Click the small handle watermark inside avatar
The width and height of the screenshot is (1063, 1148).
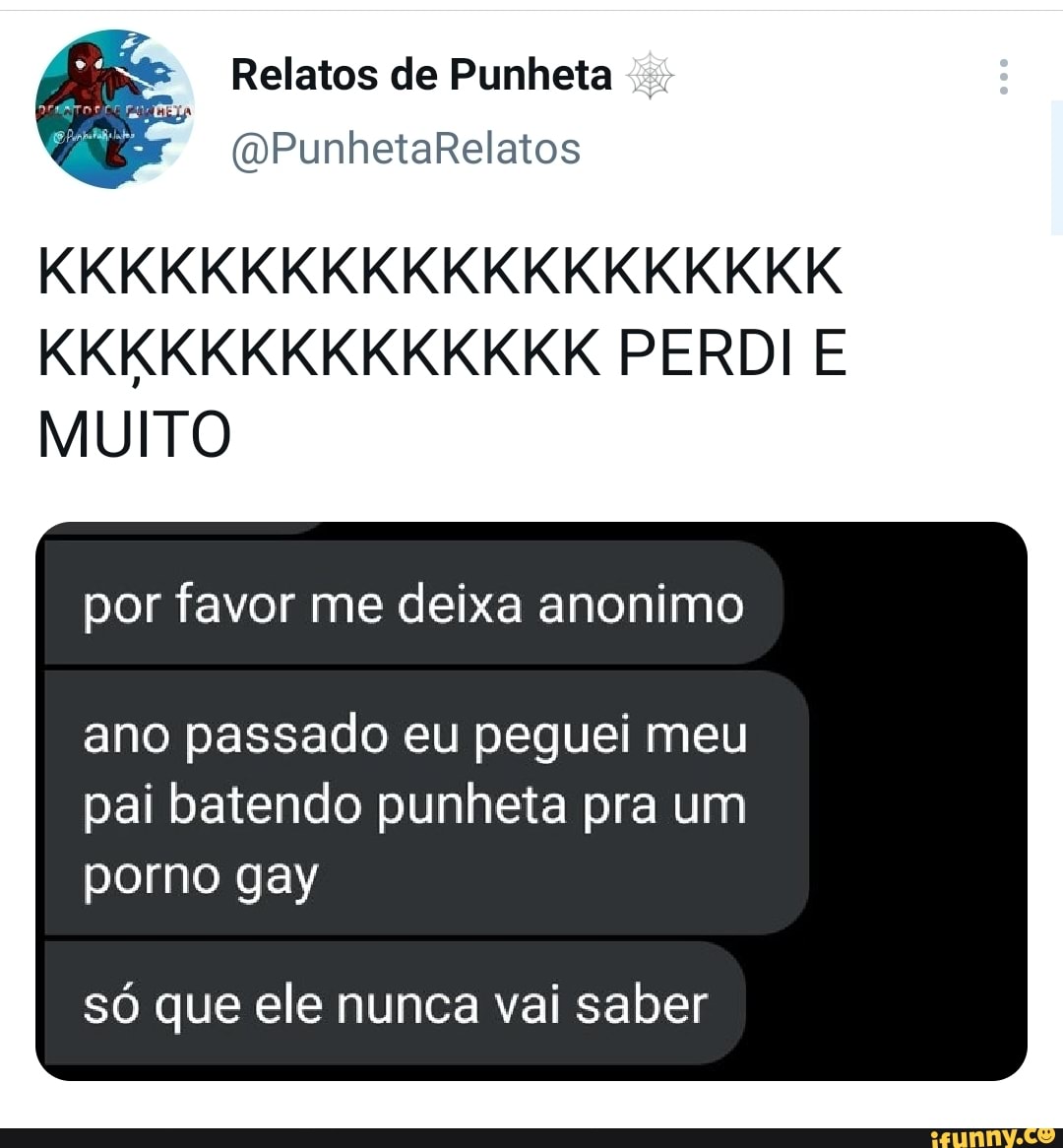click(x=97, y=135)
